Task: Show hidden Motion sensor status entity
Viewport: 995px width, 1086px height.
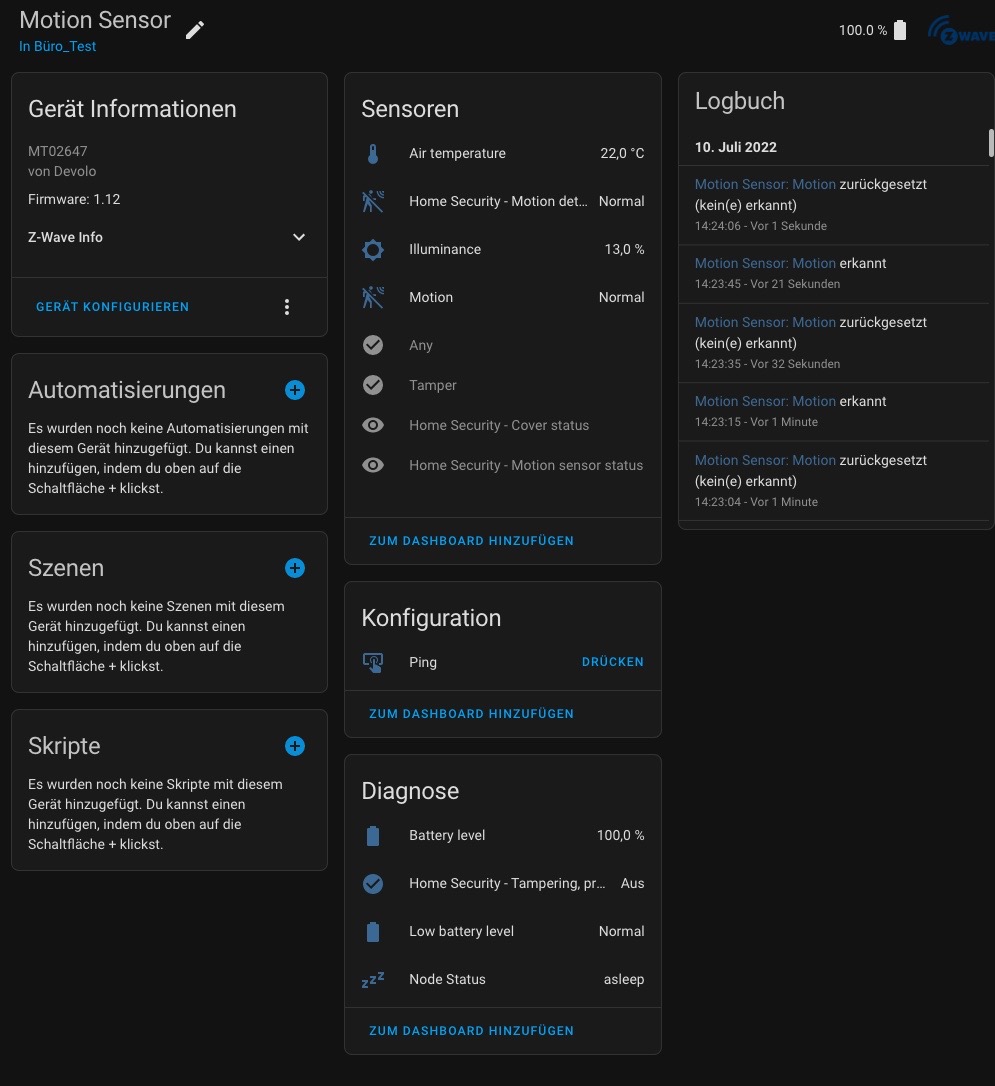Action: click(x=525, y=465)
